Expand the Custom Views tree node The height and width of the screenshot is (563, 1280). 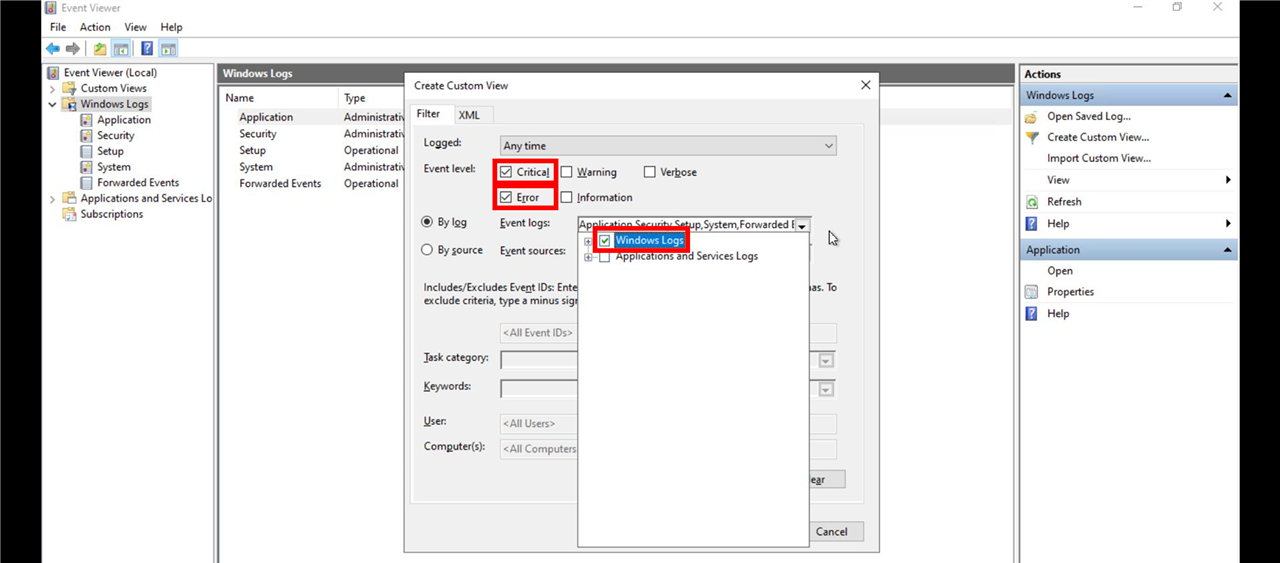(x=52, y=88)
